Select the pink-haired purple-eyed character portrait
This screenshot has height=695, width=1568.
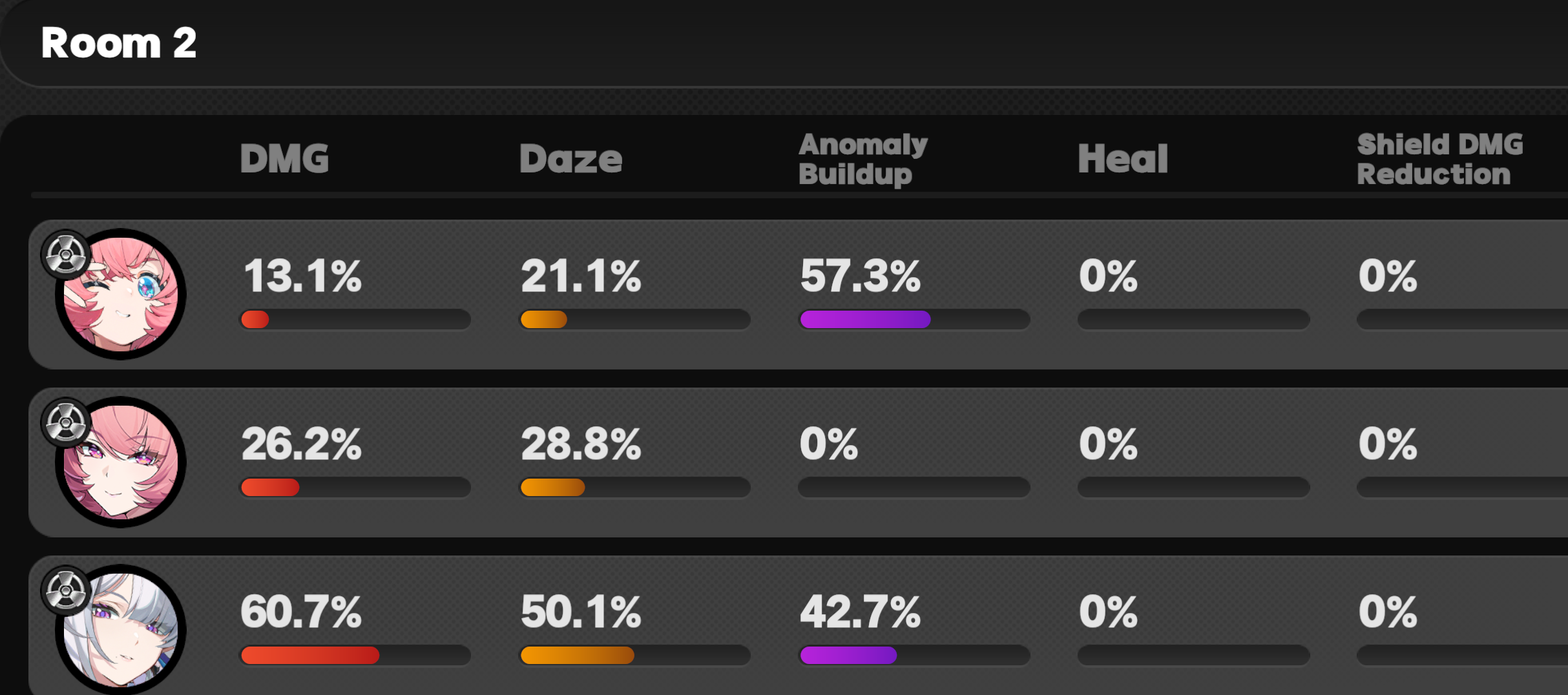click(121, 462)
